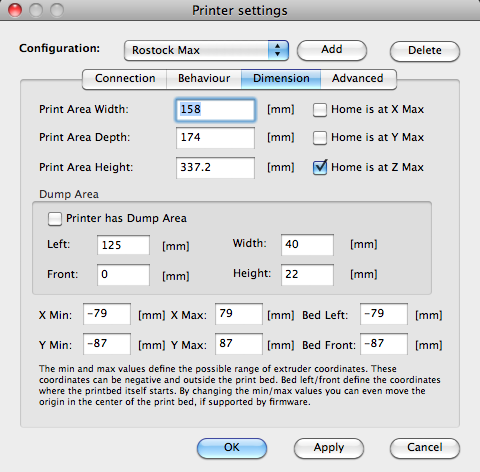The image size is (480, 472).
Task: Uncheck Home is at Z Max
Action: tap(320, 167)
